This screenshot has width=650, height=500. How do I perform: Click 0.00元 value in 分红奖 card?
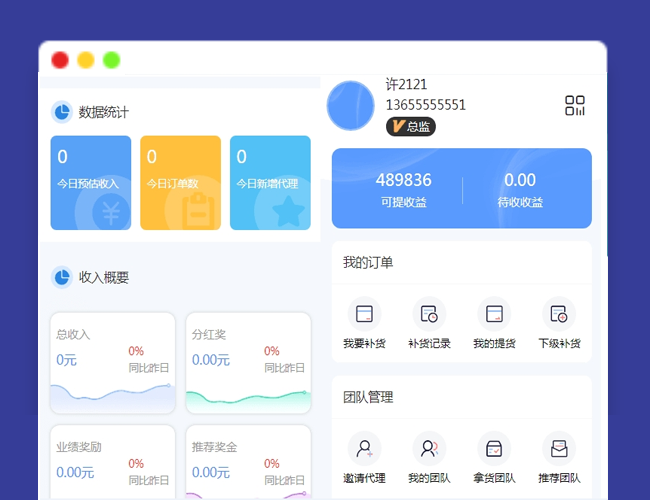click(x=211, y=360)
